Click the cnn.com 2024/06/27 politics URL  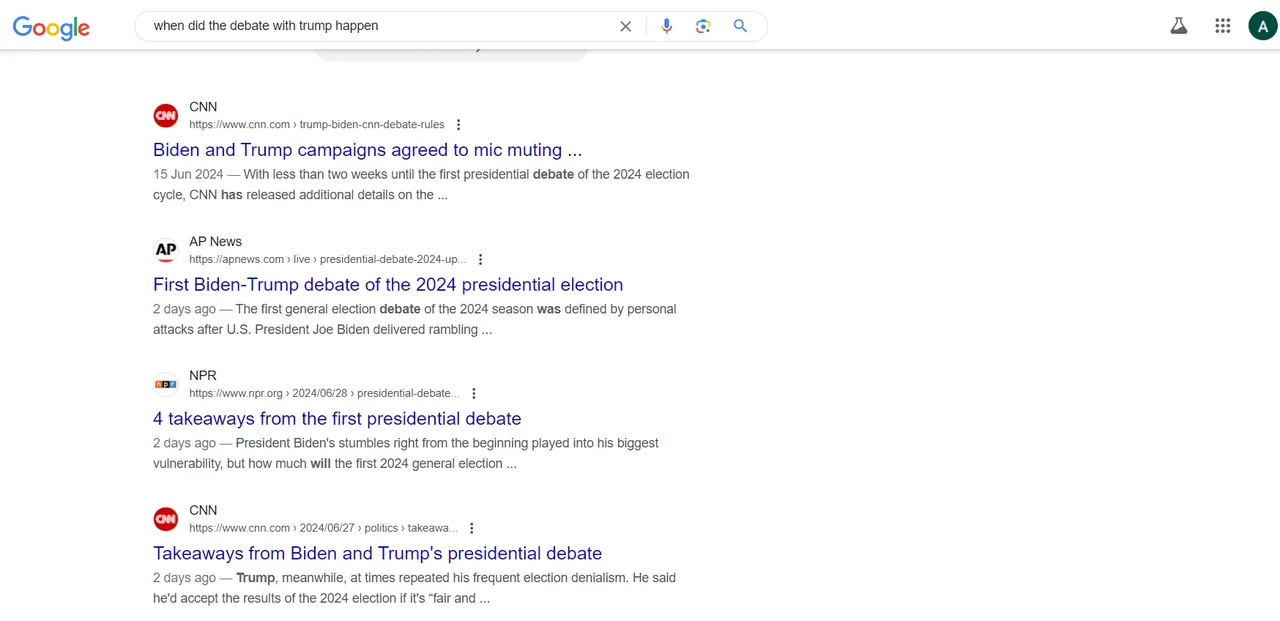323,528
